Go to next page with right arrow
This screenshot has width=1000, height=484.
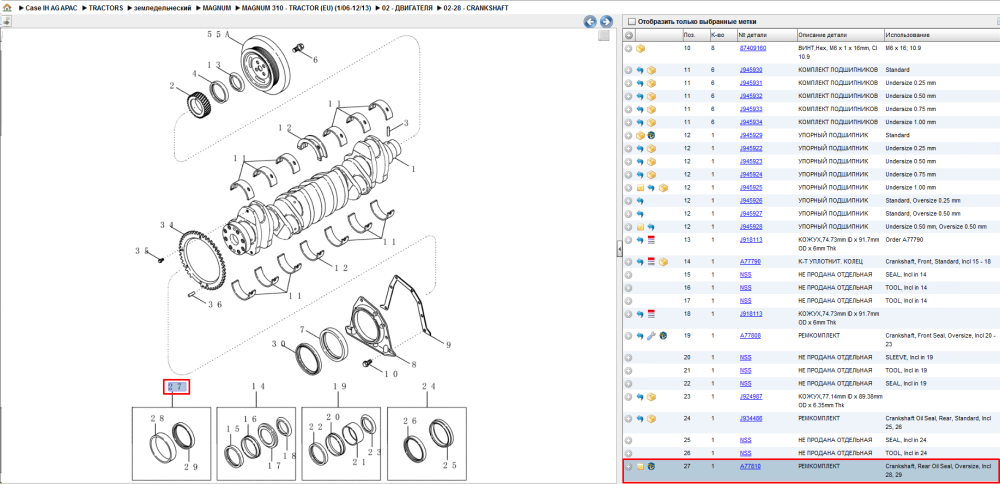click(x=606, y=22)
